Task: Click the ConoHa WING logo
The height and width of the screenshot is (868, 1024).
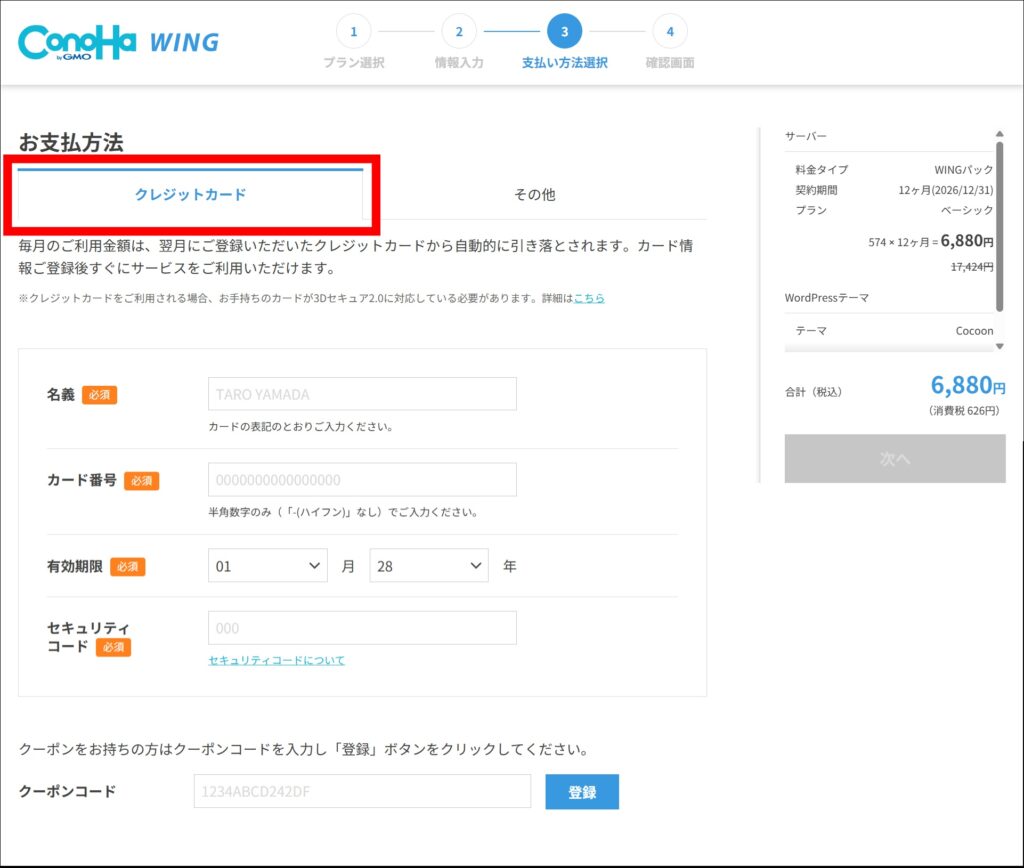Action: [x=118, y=42]
